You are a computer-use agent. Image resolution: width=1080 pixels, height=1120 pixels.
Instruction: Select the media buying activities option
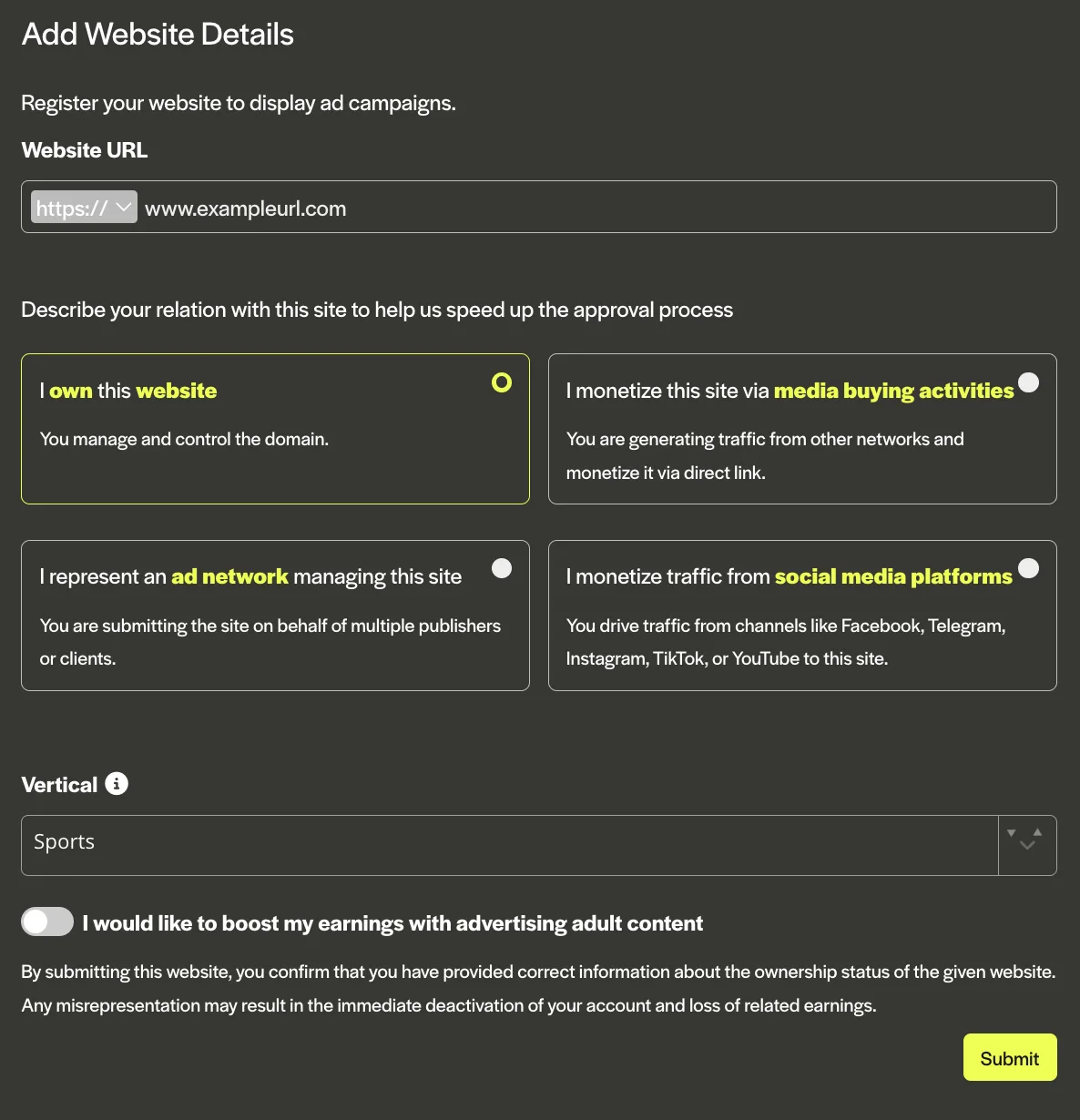pyautogui.click(x=802, y=428)
